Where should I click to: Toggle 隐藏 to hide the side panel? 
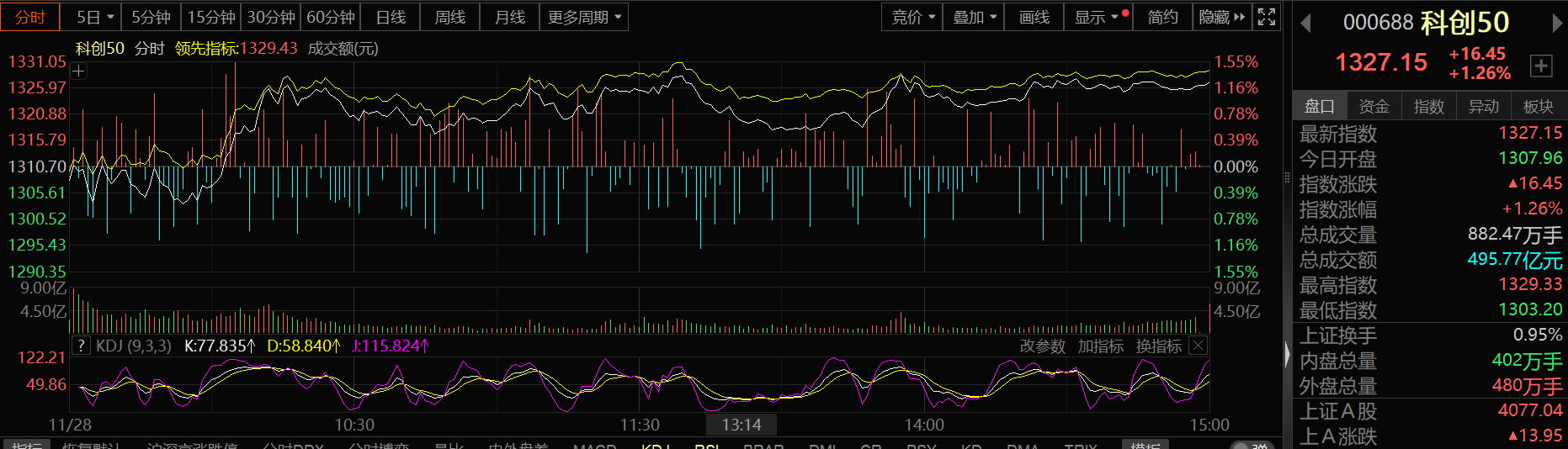pyautogui.click(x=1221, y=17)
